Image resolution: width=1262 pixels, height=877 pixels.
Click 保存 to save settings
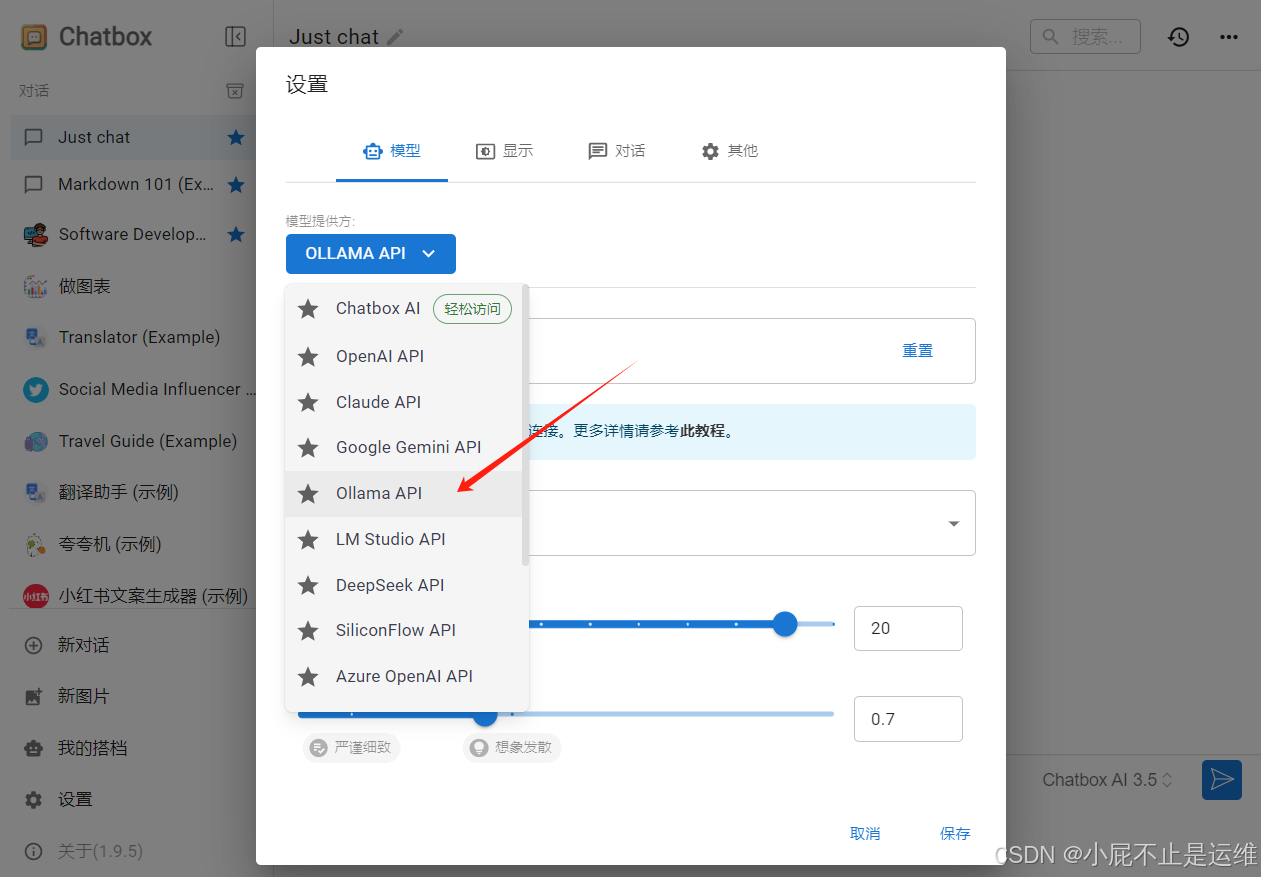[955, 833]
